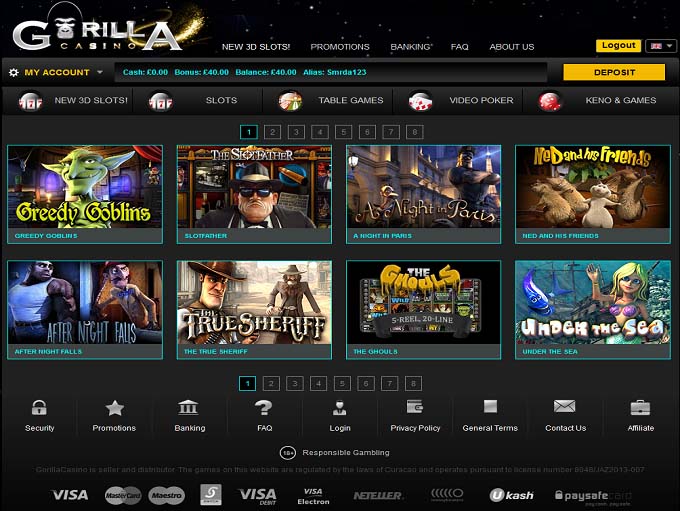Open The True Sheriff slot thumbnail
Screen dimensions: 680x511
[x=254, y=310]
